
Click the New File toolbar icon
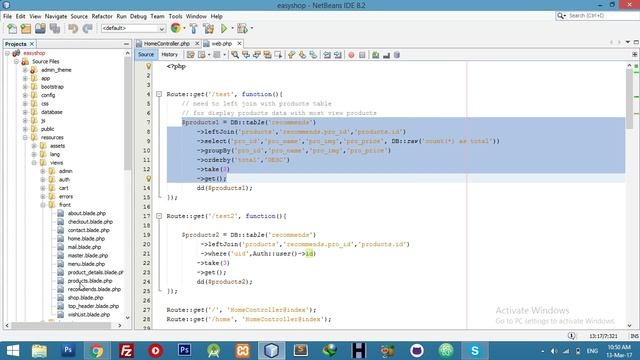pos(12,28)
